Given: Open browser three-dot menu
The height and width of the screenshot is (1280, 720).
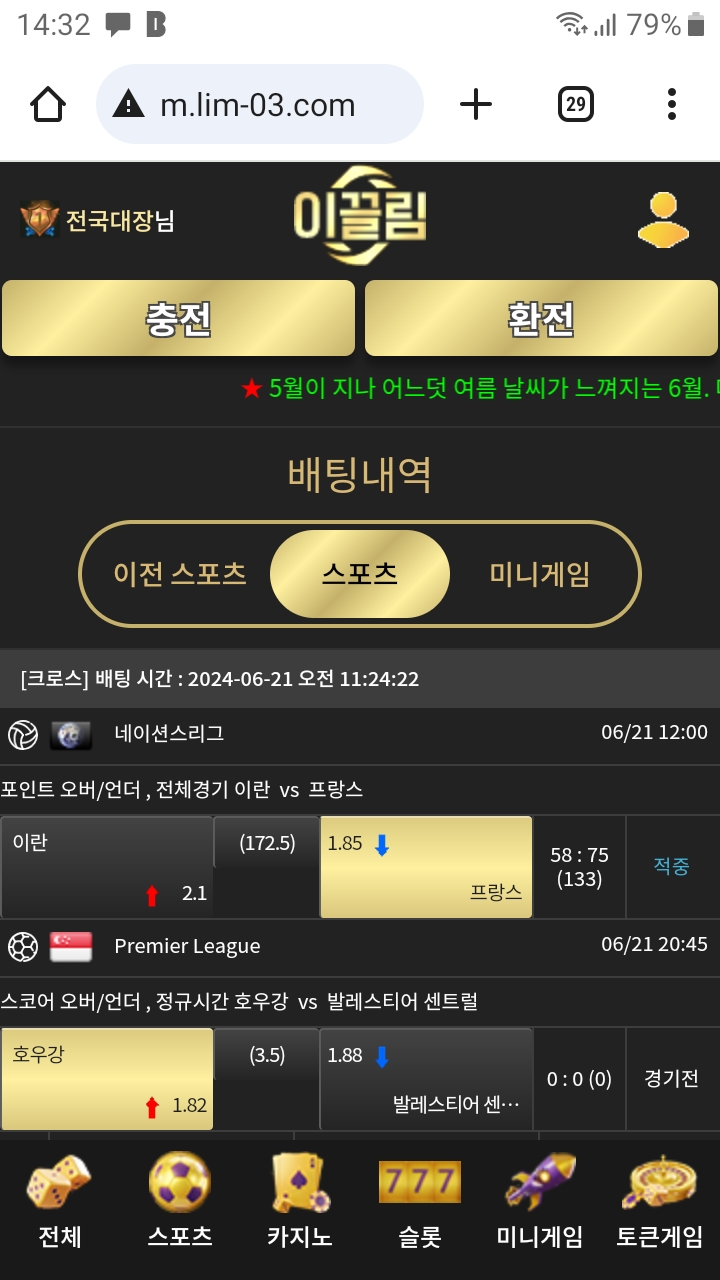Looking at the screenshot, I should 672,104.
